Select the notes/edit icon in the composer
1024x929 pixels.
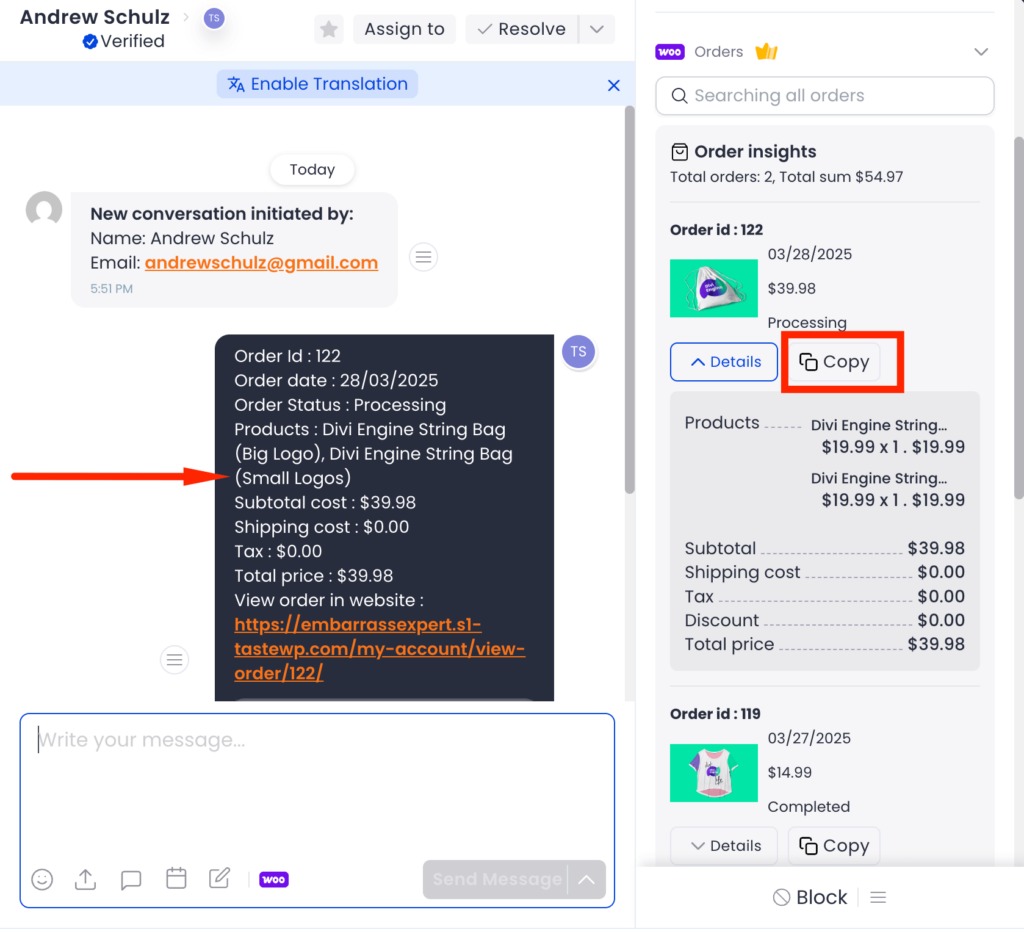pyautogui.click(x=220, y=879)
